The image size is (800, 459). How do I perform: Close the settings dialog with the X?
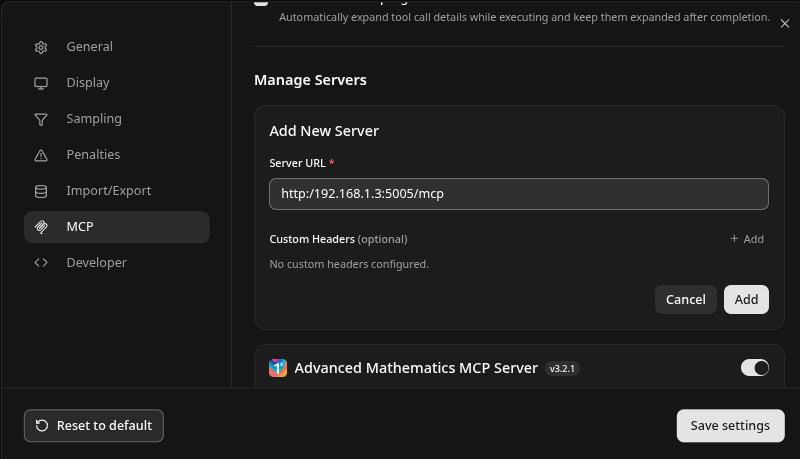784,24
